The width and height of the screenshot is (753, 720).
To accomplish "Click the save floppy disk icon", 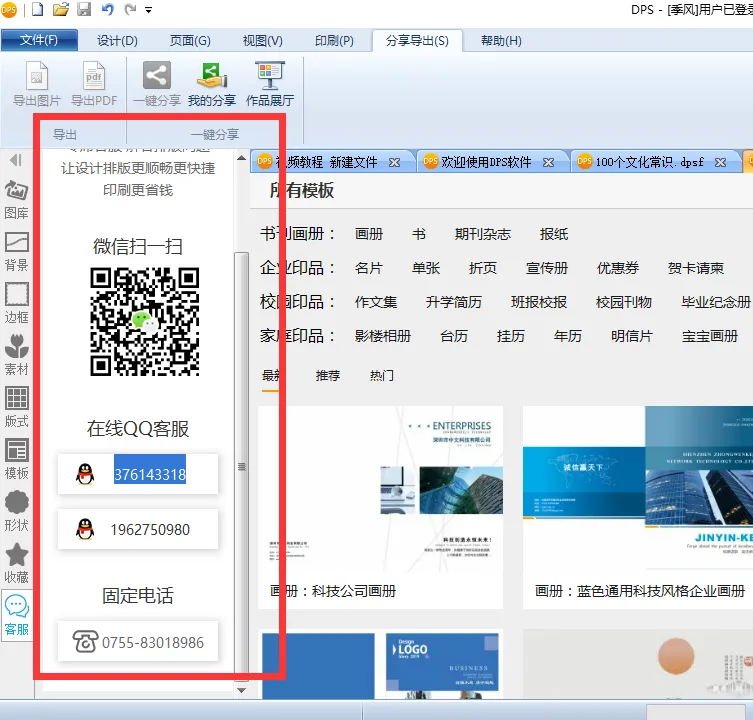I will click(x=84, y=10).
